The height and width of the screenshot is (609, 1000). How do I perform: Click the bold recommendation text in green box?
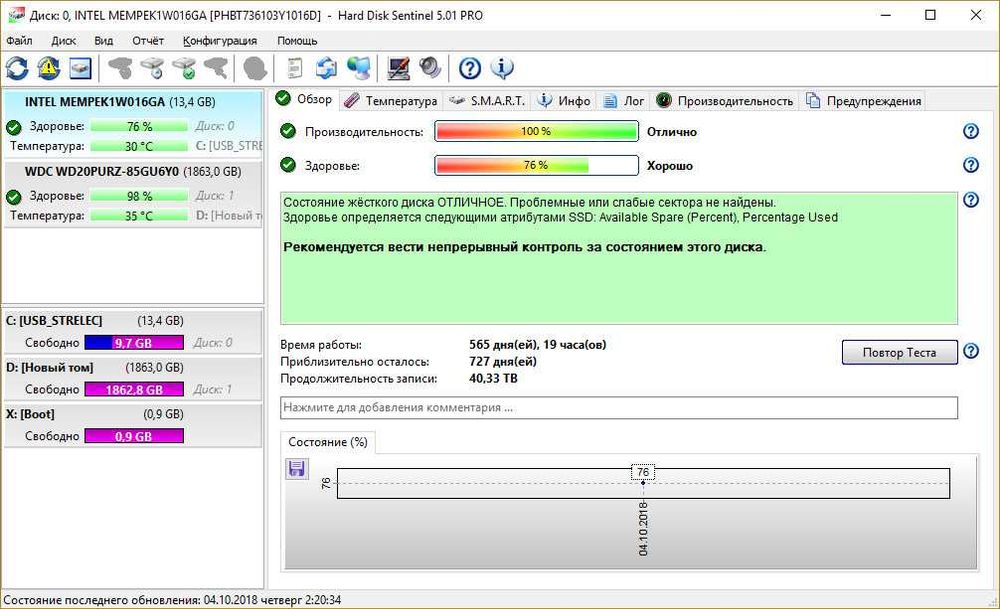click(x=524, y=247)
